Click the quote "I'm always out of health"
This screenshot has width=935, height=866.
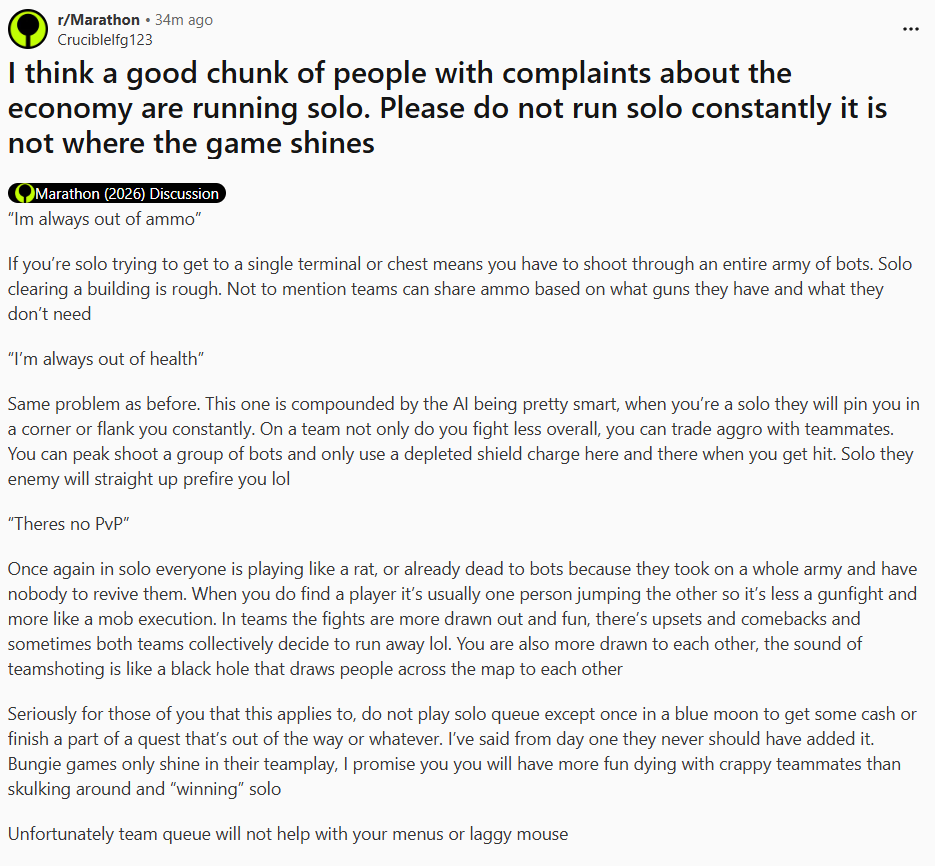(x=106, y=359)
